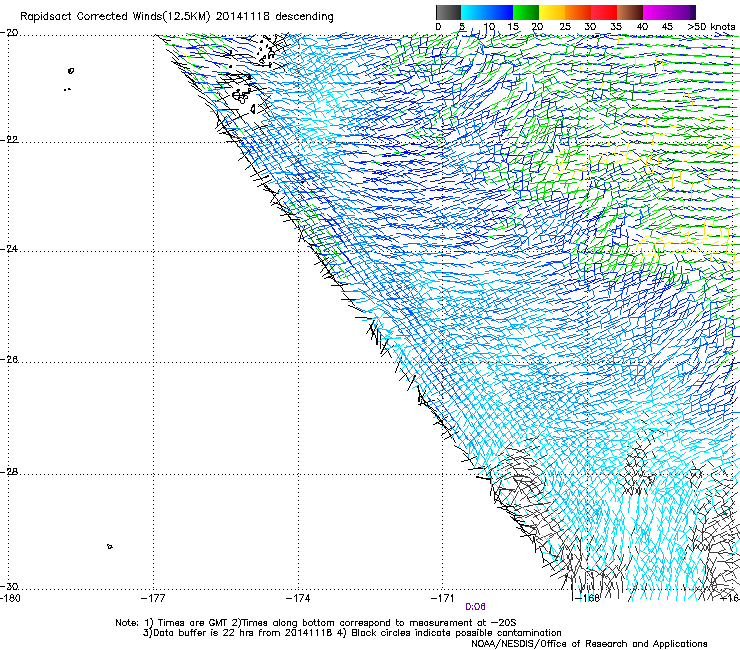Click the 'NOAA/NESDIS/Office of Research and Applications' credit
The height and width of the screenshot is (650, 740).
(x=589, y=644)
